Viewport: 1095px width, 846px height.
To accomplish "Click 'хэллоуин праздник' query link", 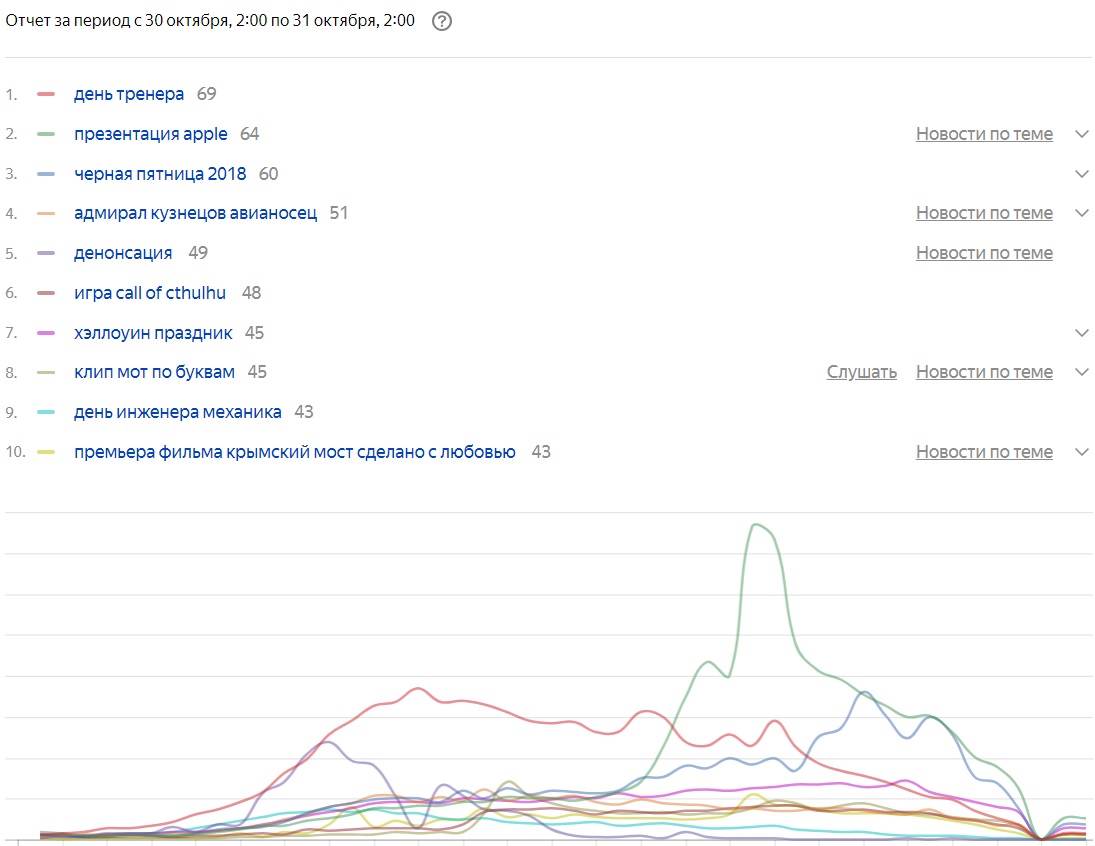I will (153, 333).
